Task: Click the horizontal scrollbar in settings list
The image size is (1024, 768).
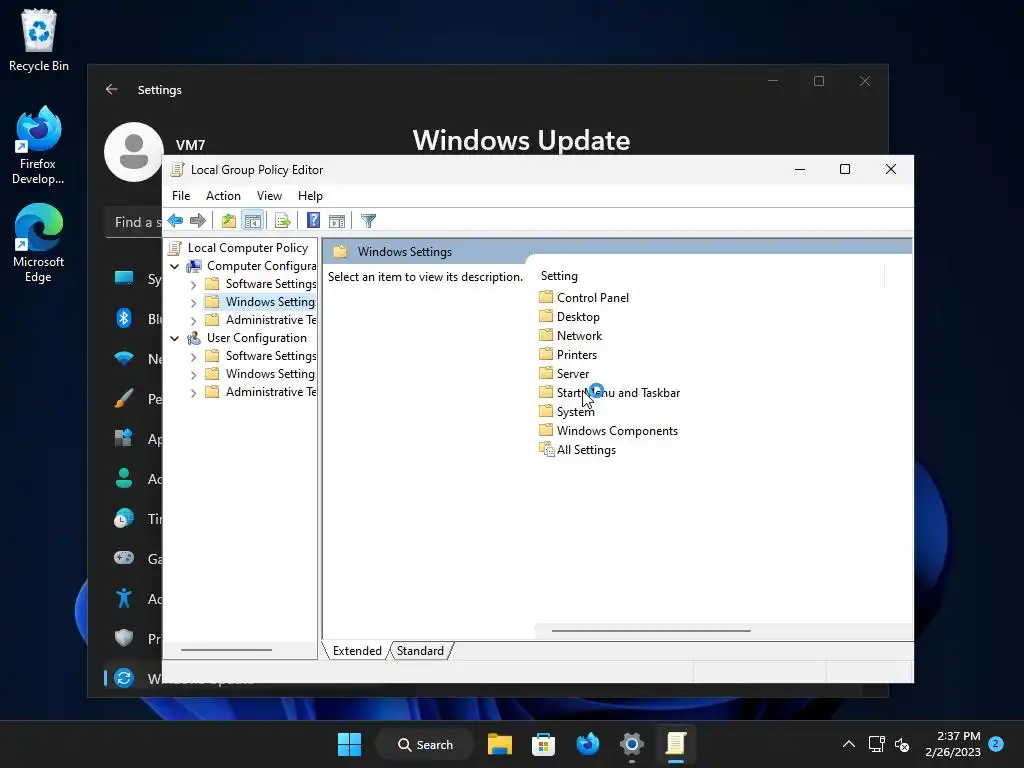Action: (651, 631)
